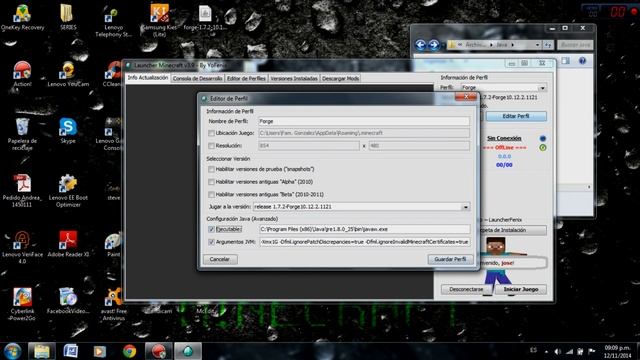
Task: Uncheck the Argumentos JVM checkbox
Action: [x=211, y=242]
